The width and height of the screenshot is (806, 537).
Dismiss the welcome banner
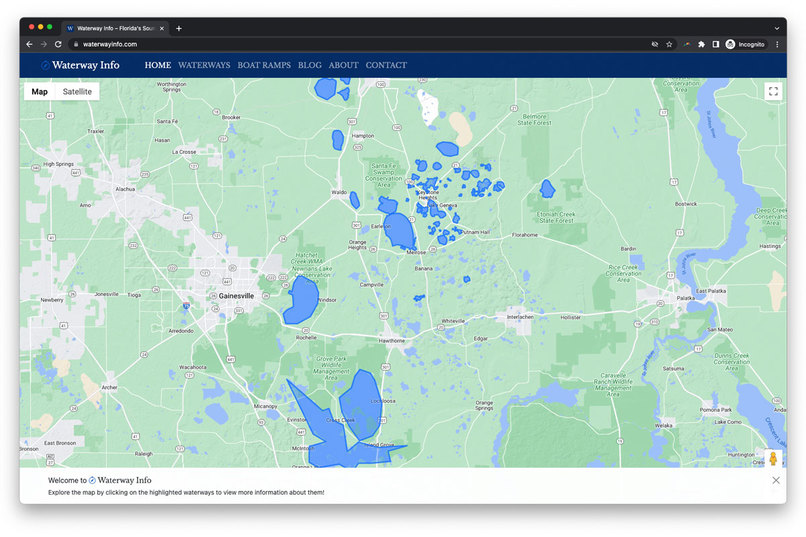(x=776, y=480)
